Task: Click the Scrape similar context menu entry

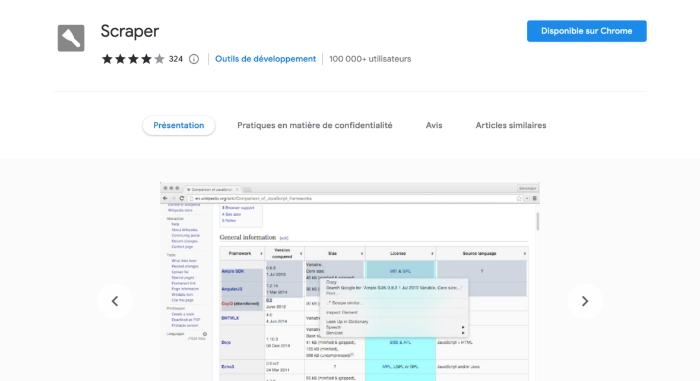Action: pos(346,303)
